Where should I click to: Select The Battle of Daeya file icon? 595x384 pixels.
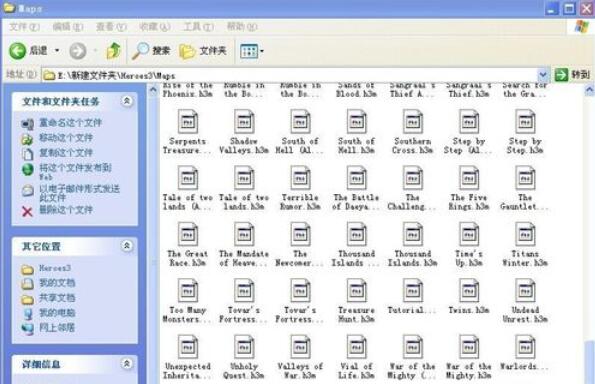coord(356,178)
